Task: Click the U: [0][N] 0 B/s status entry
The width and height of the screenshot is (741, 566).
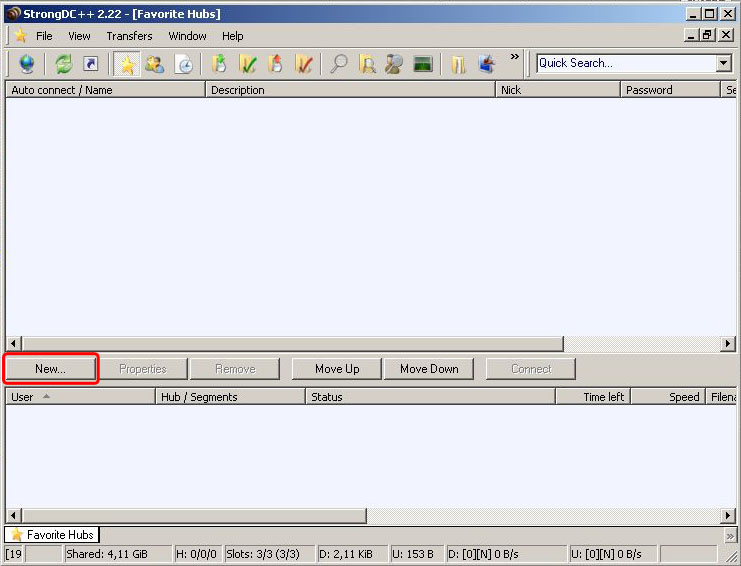Action: (x=612, y=554)
